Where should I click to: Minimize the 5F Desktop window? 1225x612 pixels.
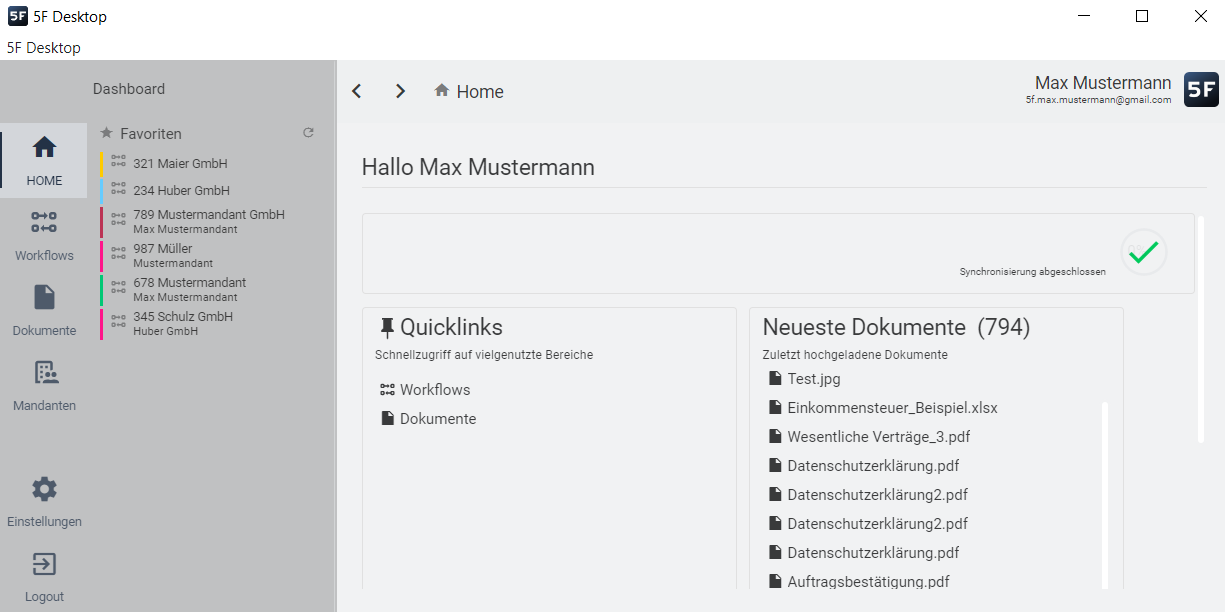[1083, 16]
